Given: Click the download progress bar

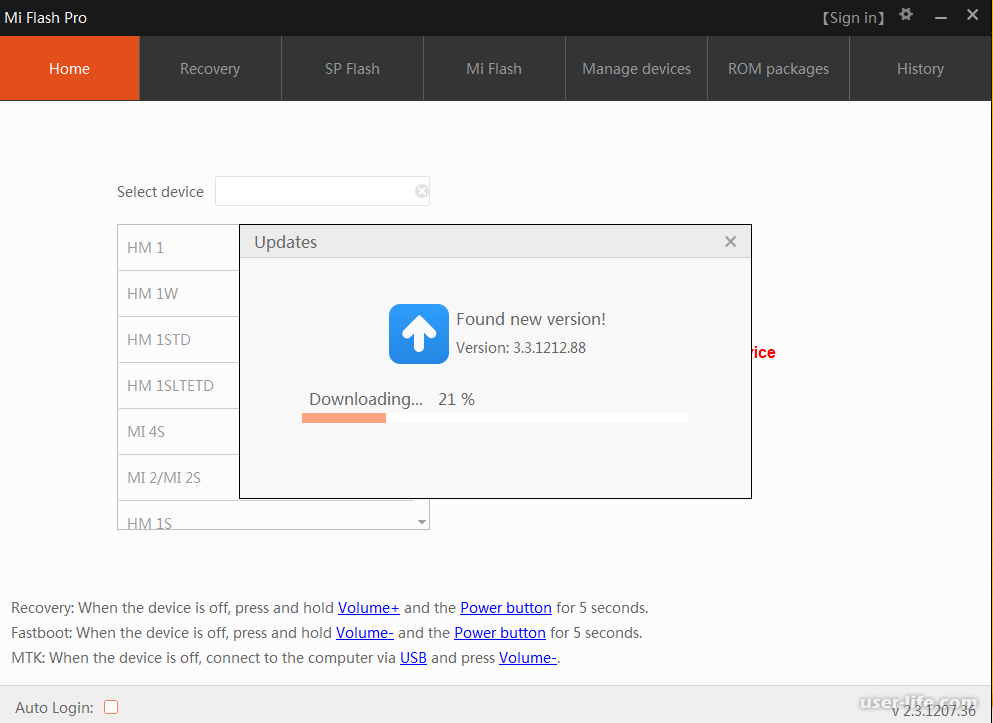Looking at the screenshot, I should point(495,418).
